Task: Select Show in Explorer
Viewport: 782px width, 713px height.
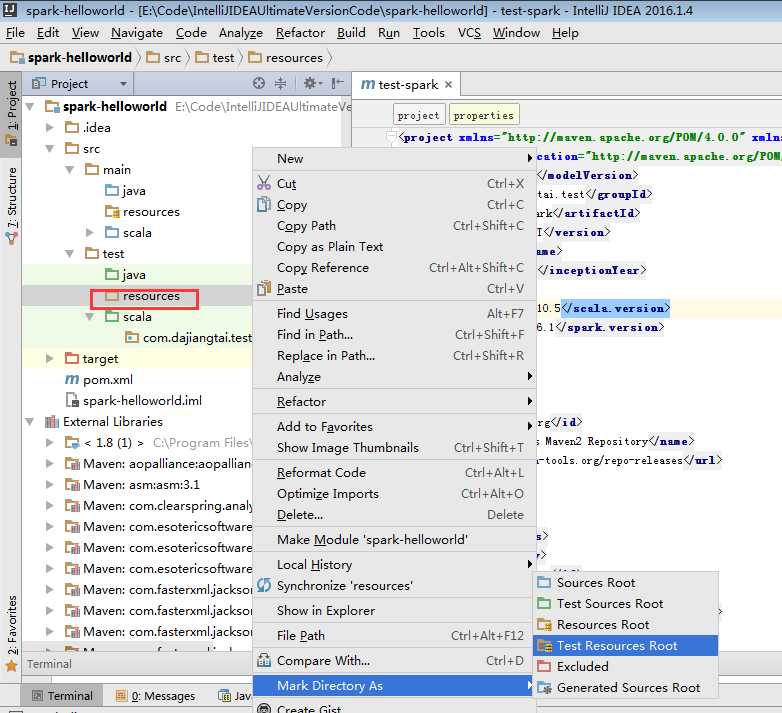Action: point(394,610)
